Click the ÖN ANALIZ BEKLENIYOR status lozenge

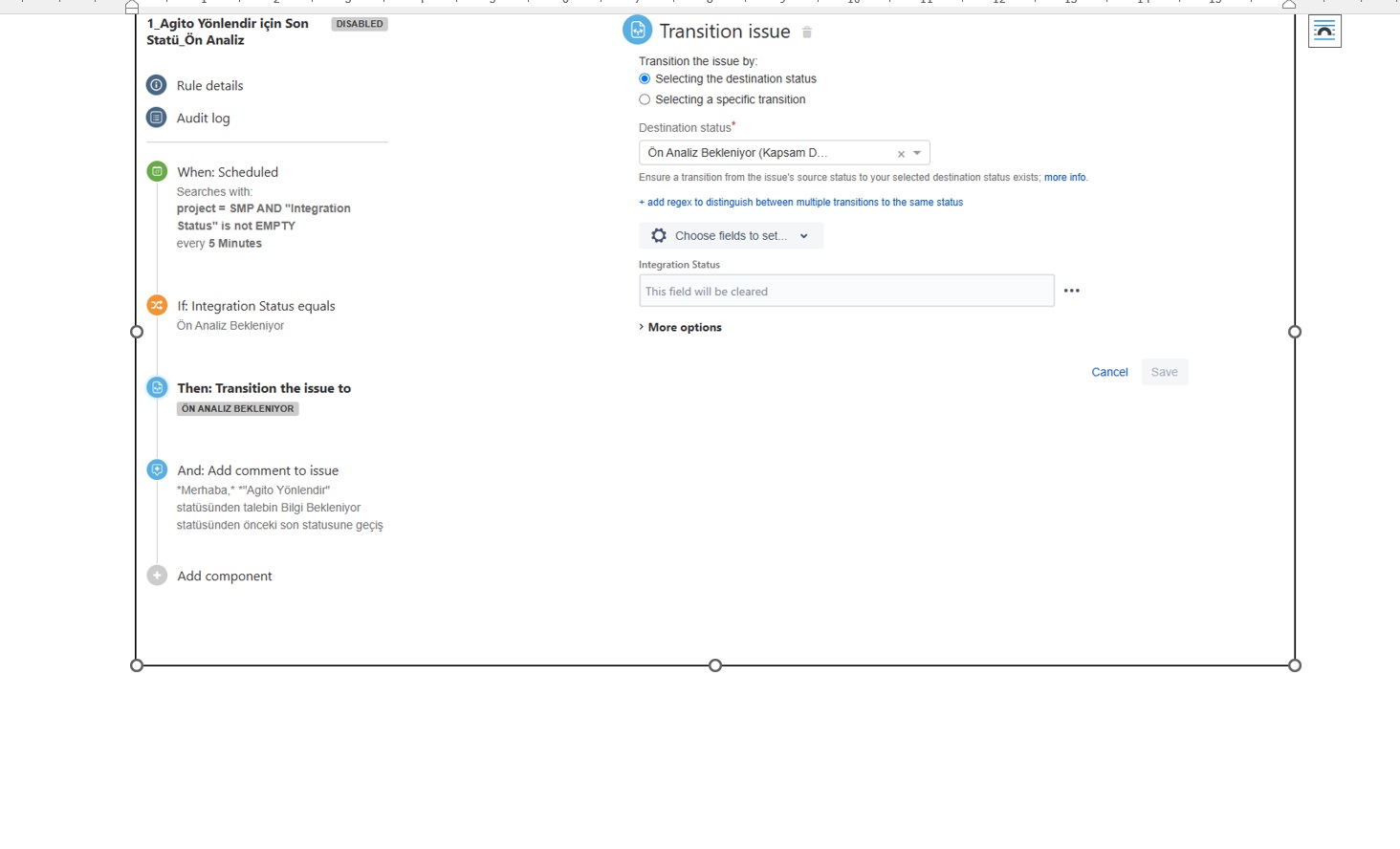238,408
